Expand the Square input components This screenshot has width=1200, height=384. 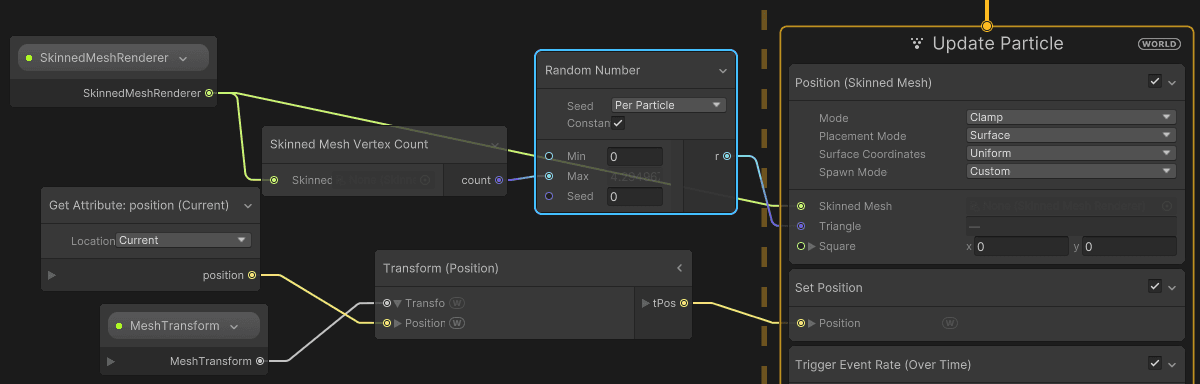(812, 246)
